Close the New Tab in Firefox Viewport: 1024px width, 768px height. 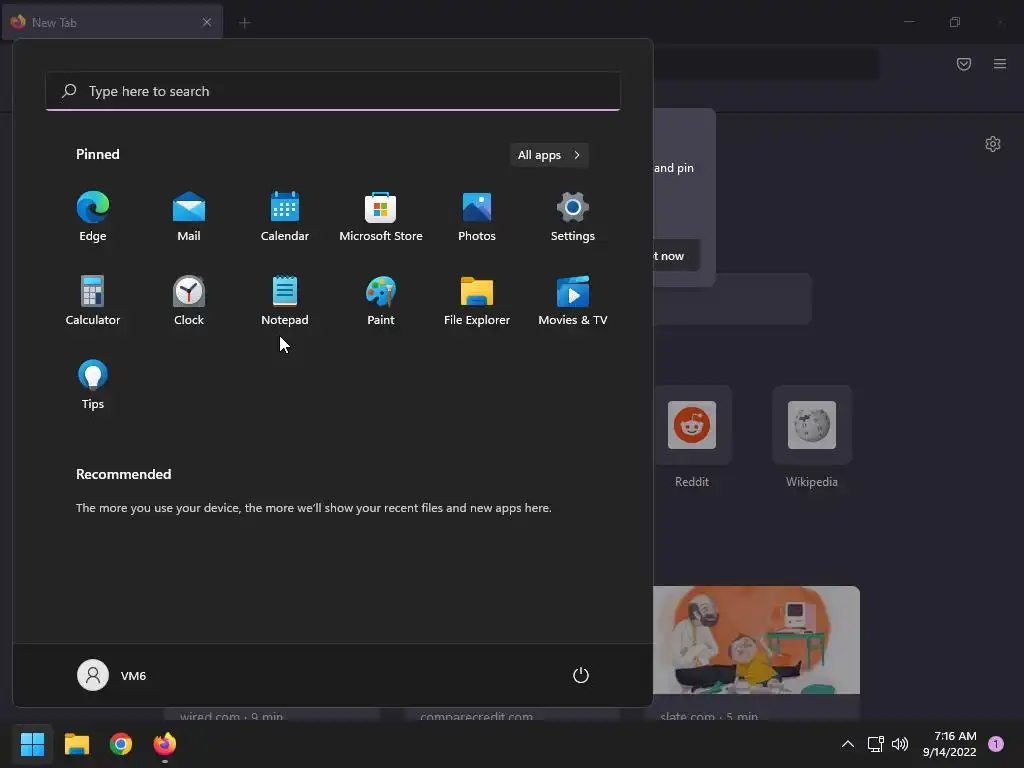pos(207,22)
